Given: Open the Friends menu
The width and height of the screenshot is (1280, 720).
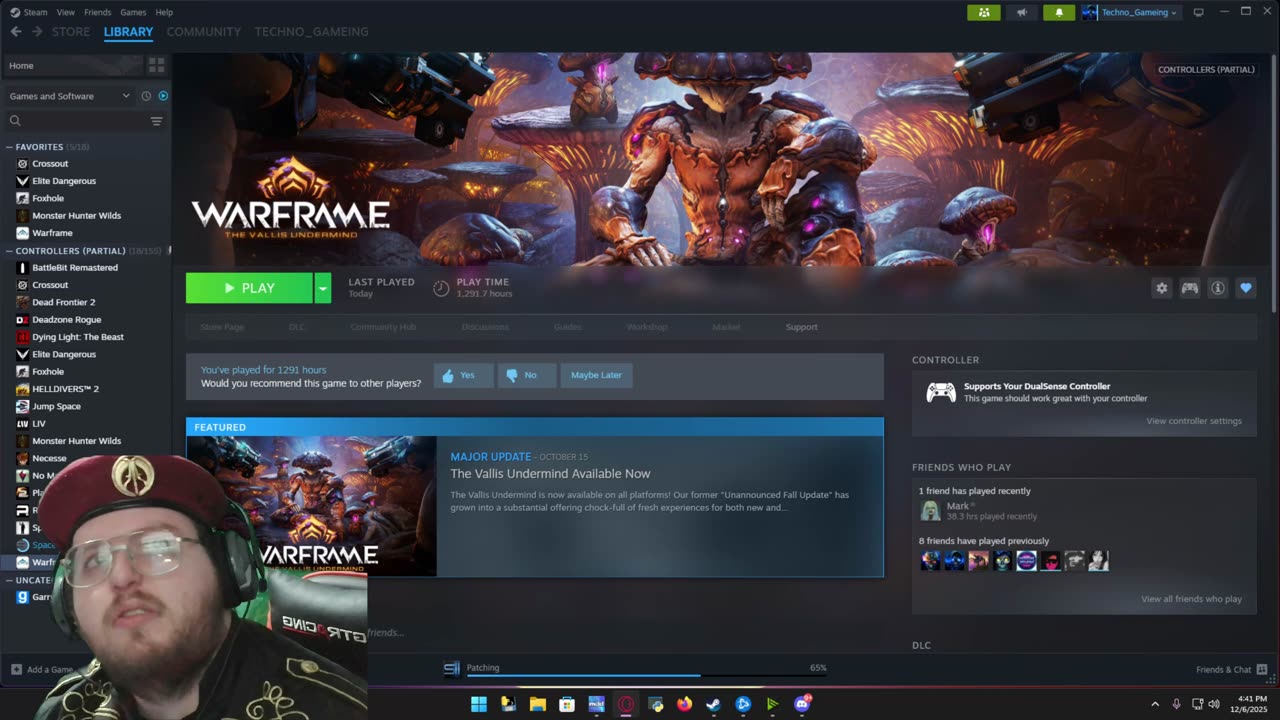Looking at the screenshot, I should [x=98, y=12].
